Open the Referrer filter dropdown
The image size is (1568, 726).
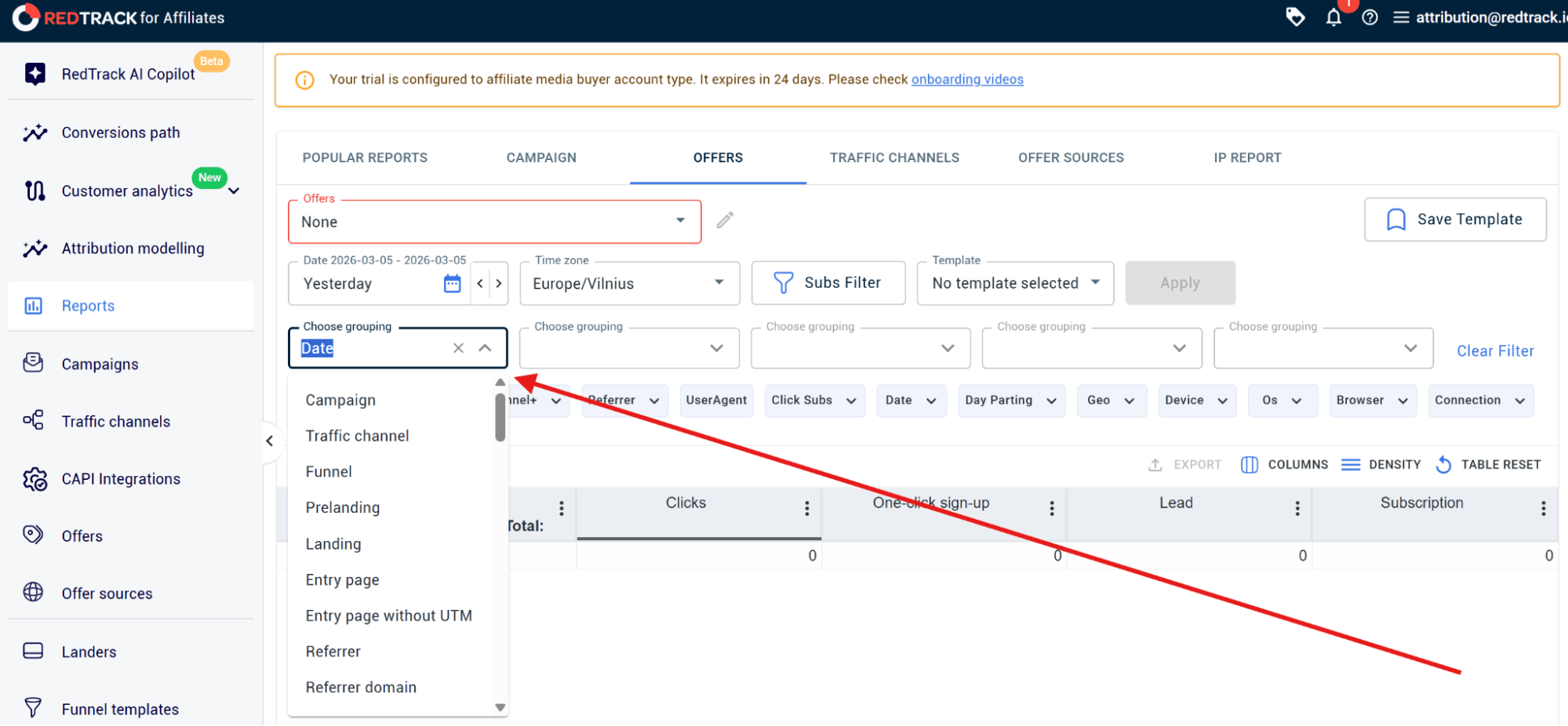[624, 401]
